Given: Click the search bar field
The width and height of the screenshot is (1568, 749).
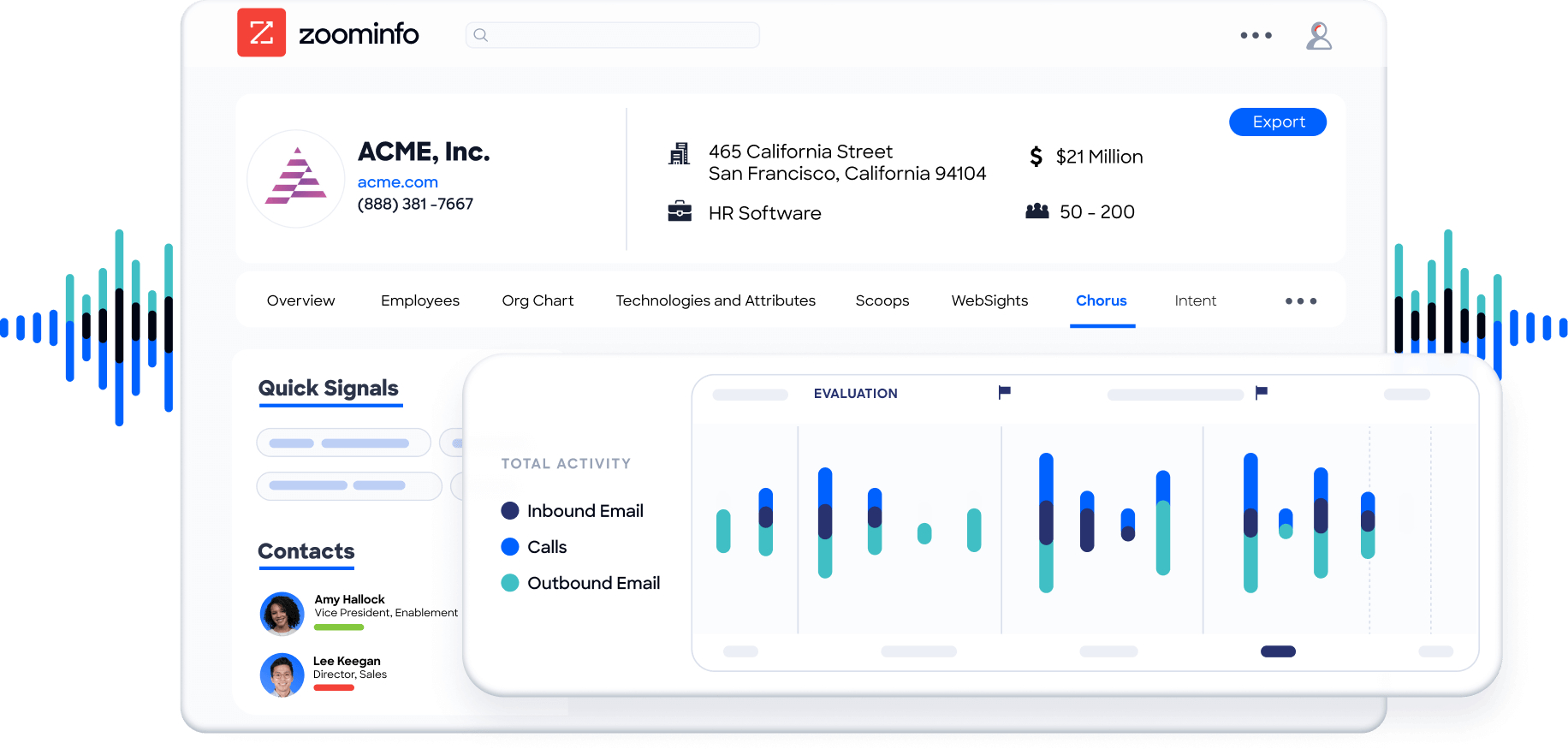Looking at the screenshot, I should [x=612, y=35].
